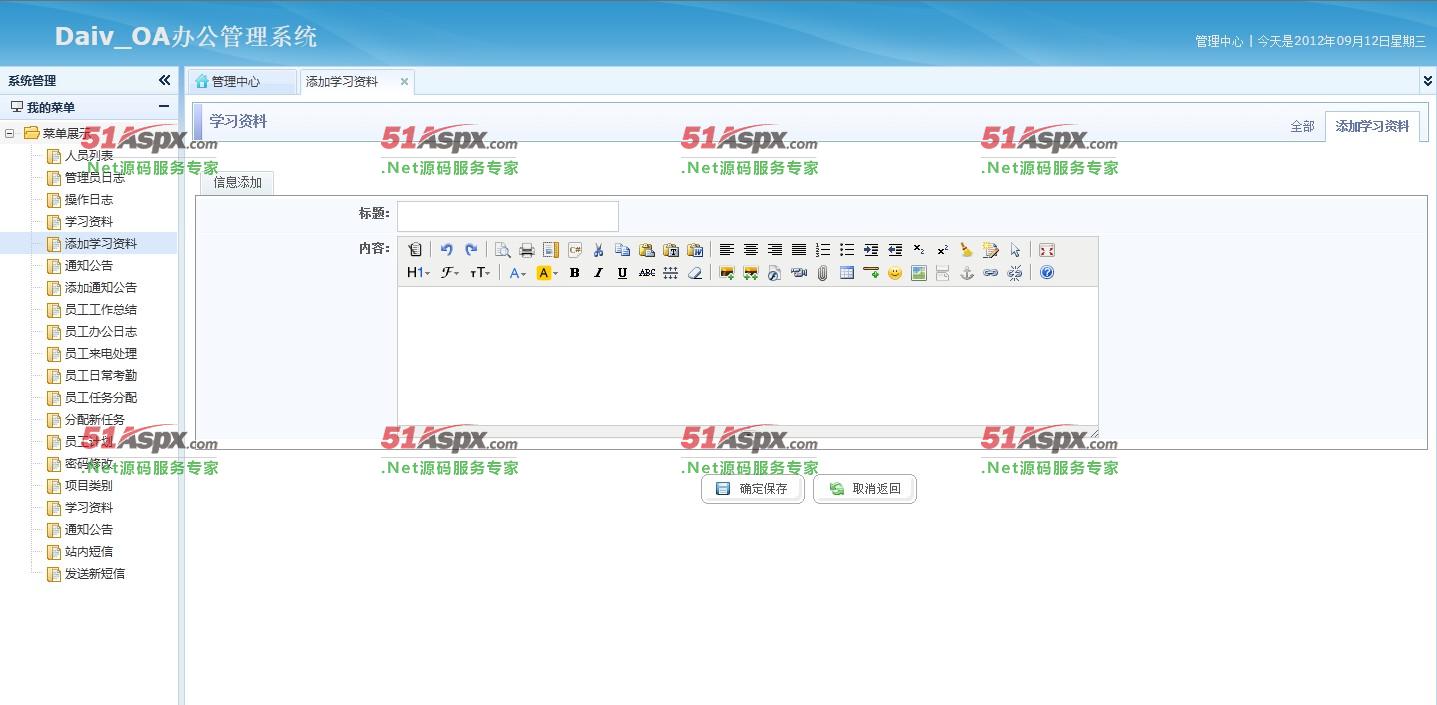The height and width of the screenshot is (705, 1437).
Task: Open the yellow highlight color picker
Action: 547,273
